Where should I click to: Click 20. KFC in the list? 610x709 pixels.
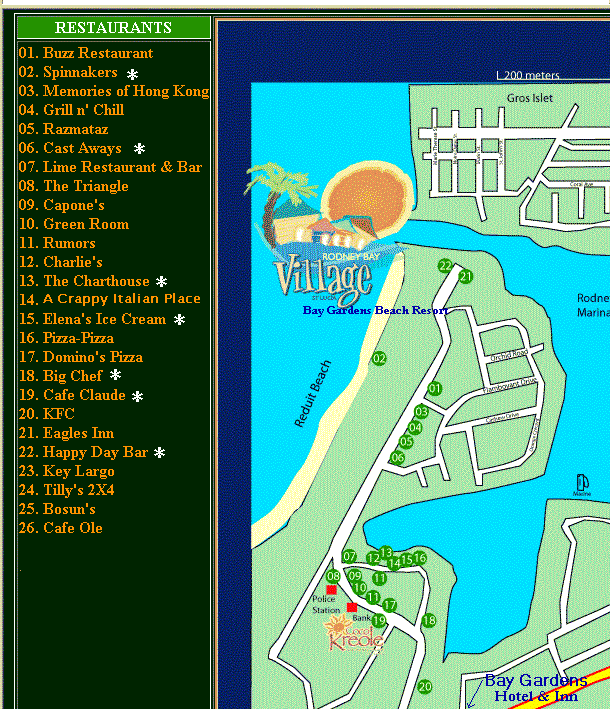pos(47,414)
